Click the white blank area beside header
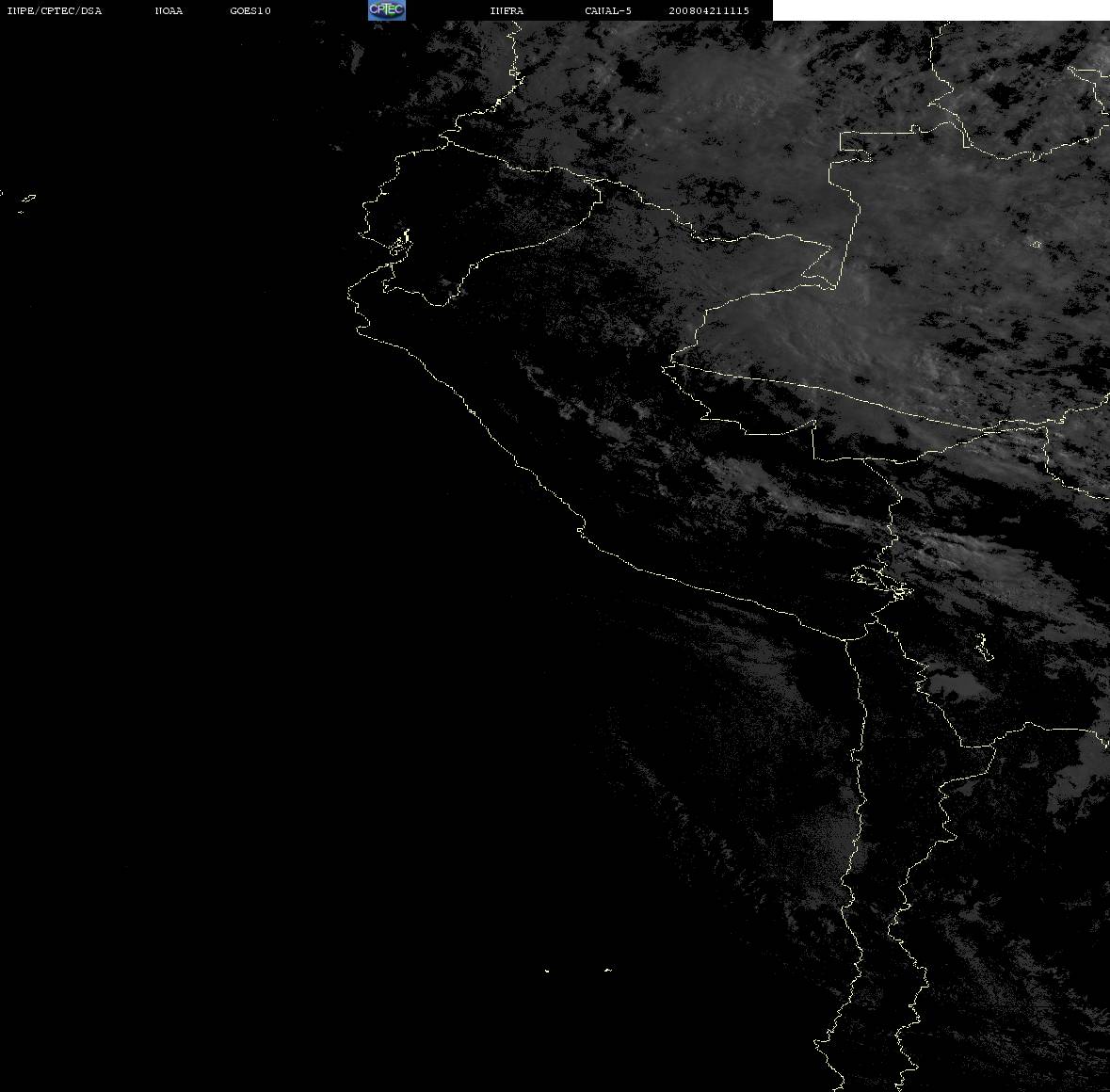The image size is (1110, 1092). pyautogui.click(x=941, y=10)
